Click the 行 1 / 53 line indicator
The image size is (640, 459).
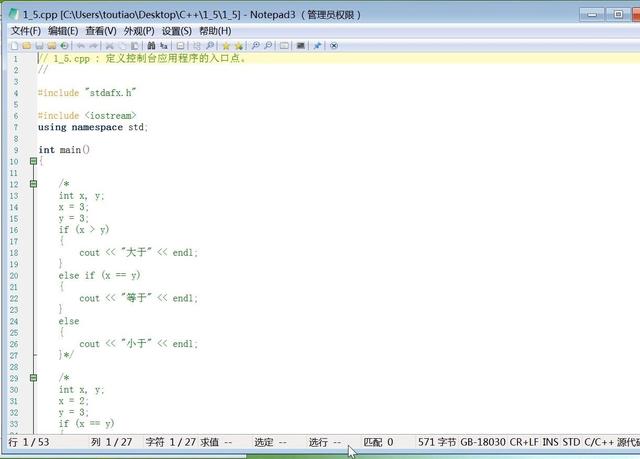(x=30, y=441)
